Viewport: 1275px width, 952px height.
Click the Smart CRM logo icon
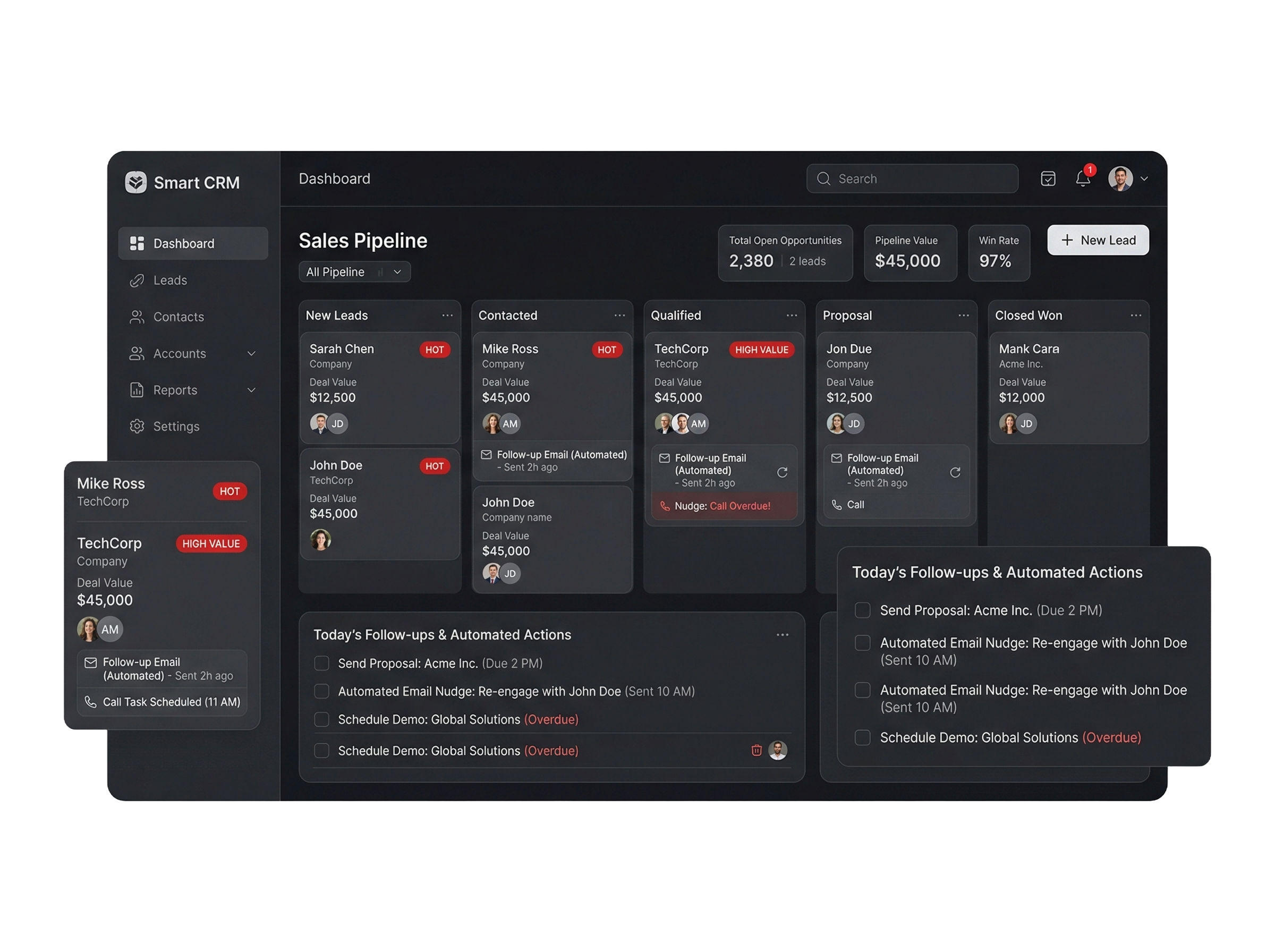click(x=136, y=183)
